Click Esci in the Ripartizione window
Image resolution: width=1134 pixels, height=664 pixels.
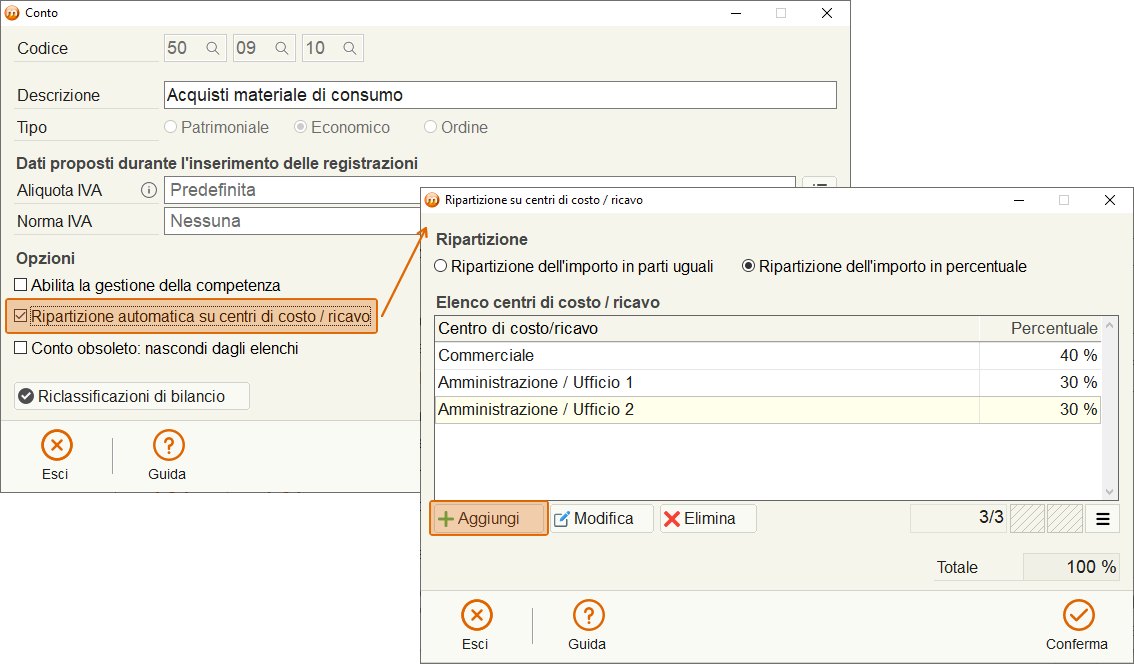tap(476, 626)
